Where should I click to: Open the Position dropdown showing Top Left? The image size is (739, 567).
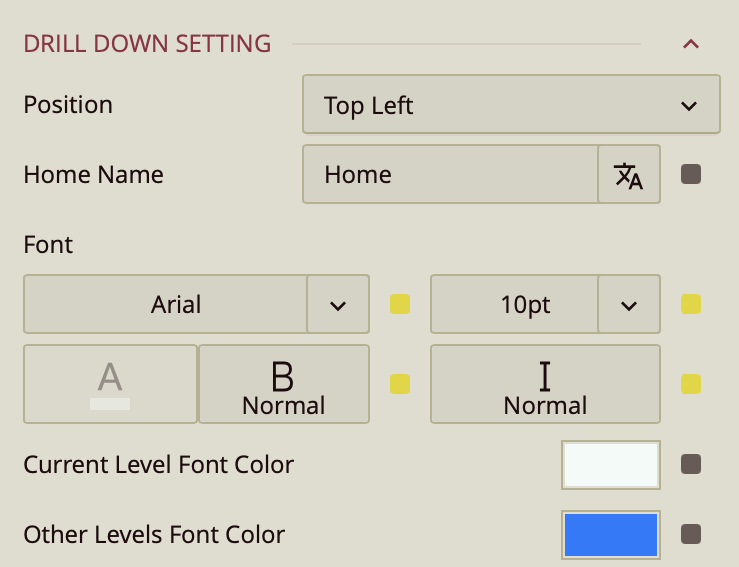click(x=511, y=105)
